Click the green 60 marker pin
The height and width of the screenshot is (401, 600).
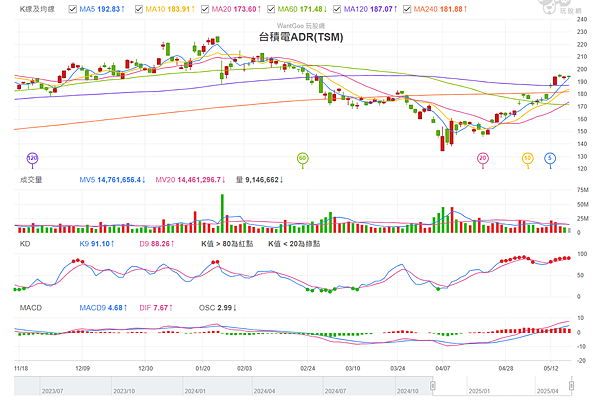303,160
